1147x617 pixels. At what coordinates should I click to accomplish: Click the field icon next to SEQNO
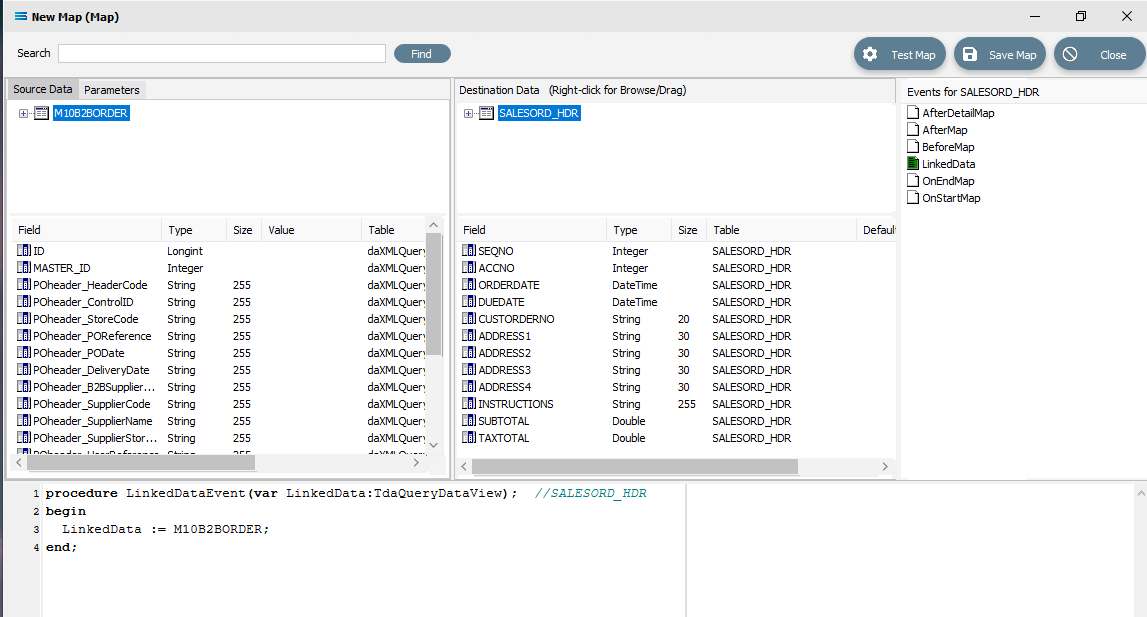(469, 250)
